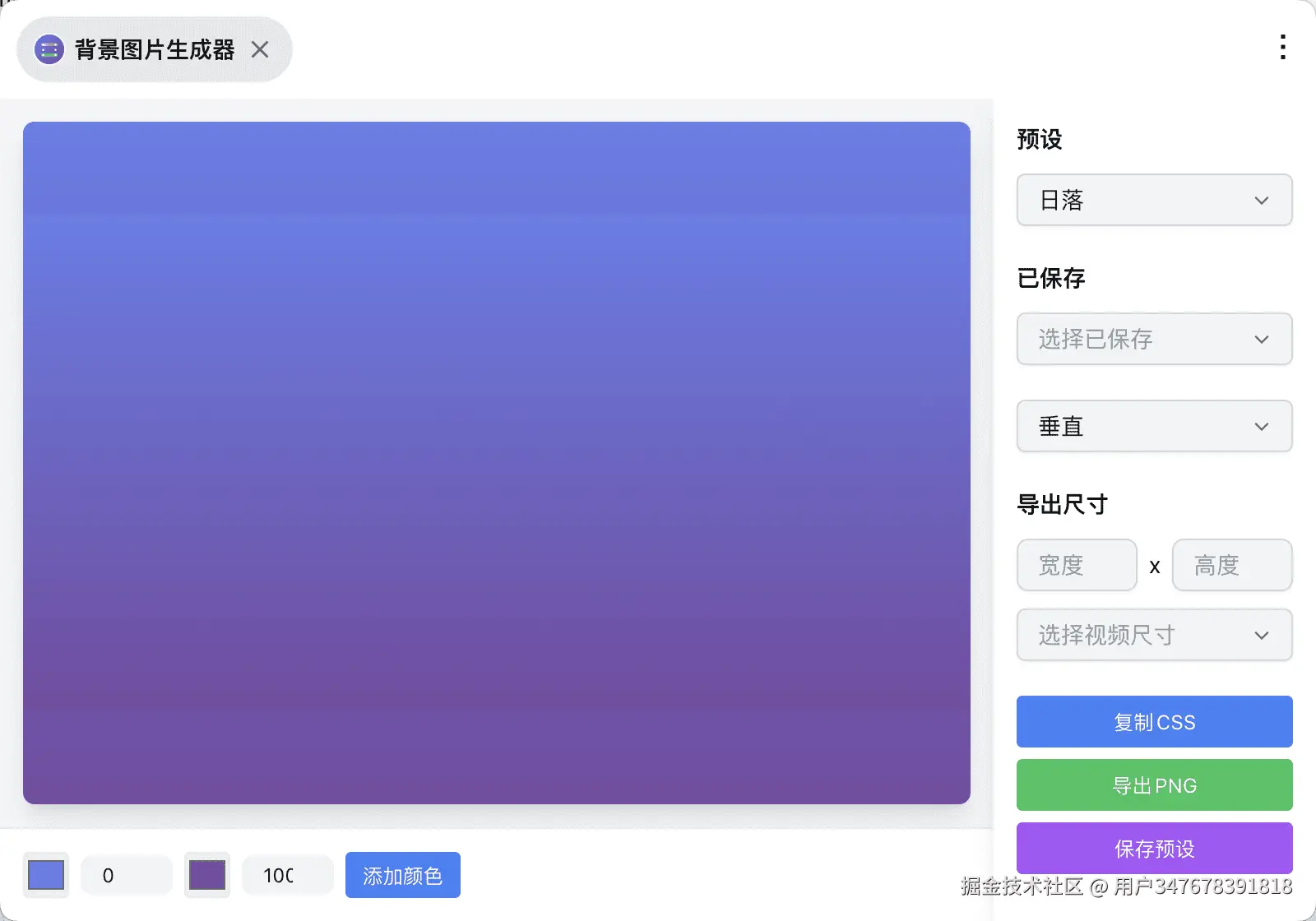Focus the 宽度 input field
The width and height of the screenshot is (1316, 921).
coord(1077,565)
